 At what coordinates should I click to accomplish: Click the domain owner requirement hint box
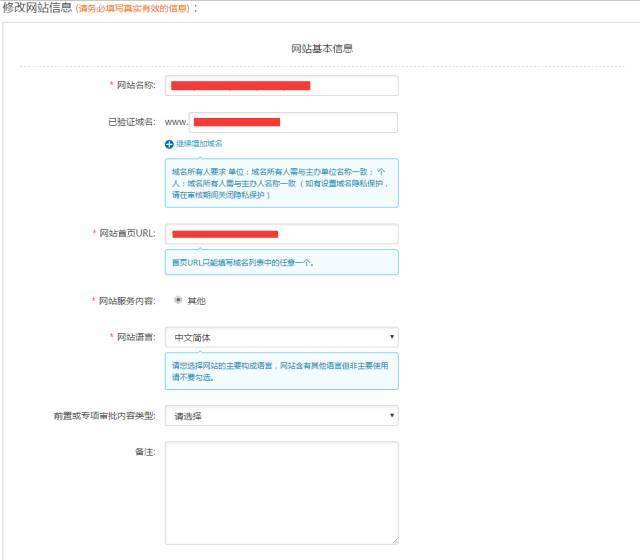tap(281, 184)
